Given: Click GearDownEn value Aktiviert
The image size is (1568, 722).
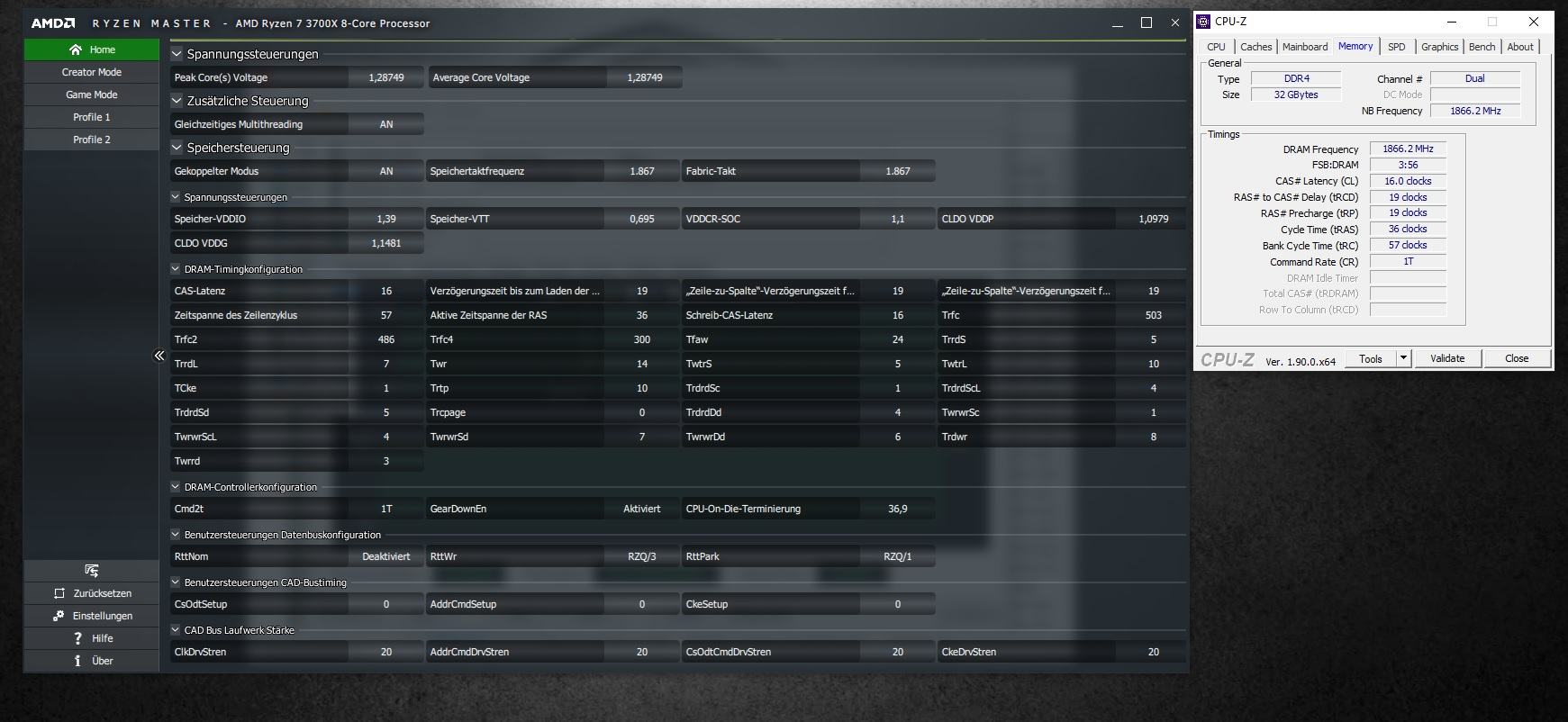Looking at the screenshot, I should click(x=642, y=509).
